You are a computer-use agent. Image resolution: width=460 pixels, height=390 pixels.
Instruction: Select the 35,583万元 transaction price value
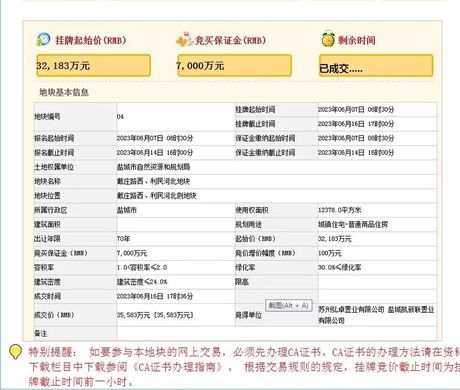pos(155,315)
